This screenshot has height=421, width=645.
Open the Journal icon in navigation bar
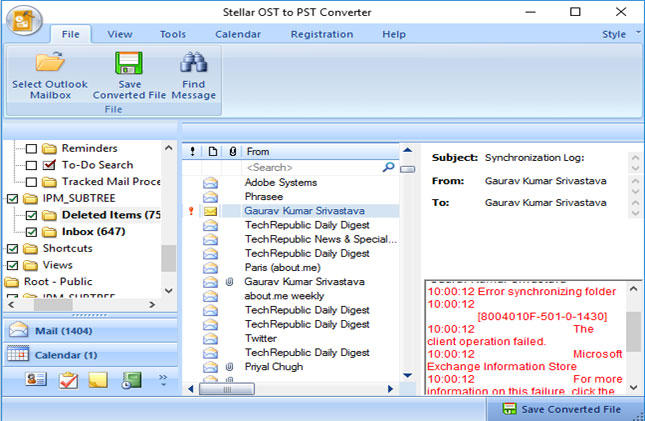click(131, 379)
